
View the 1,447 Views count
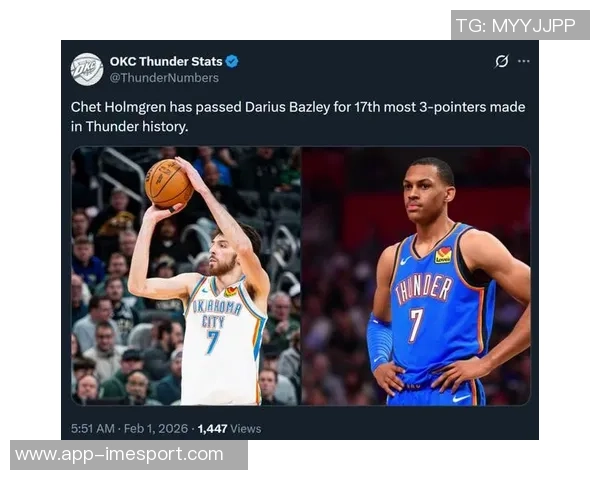tap(230, 428)
